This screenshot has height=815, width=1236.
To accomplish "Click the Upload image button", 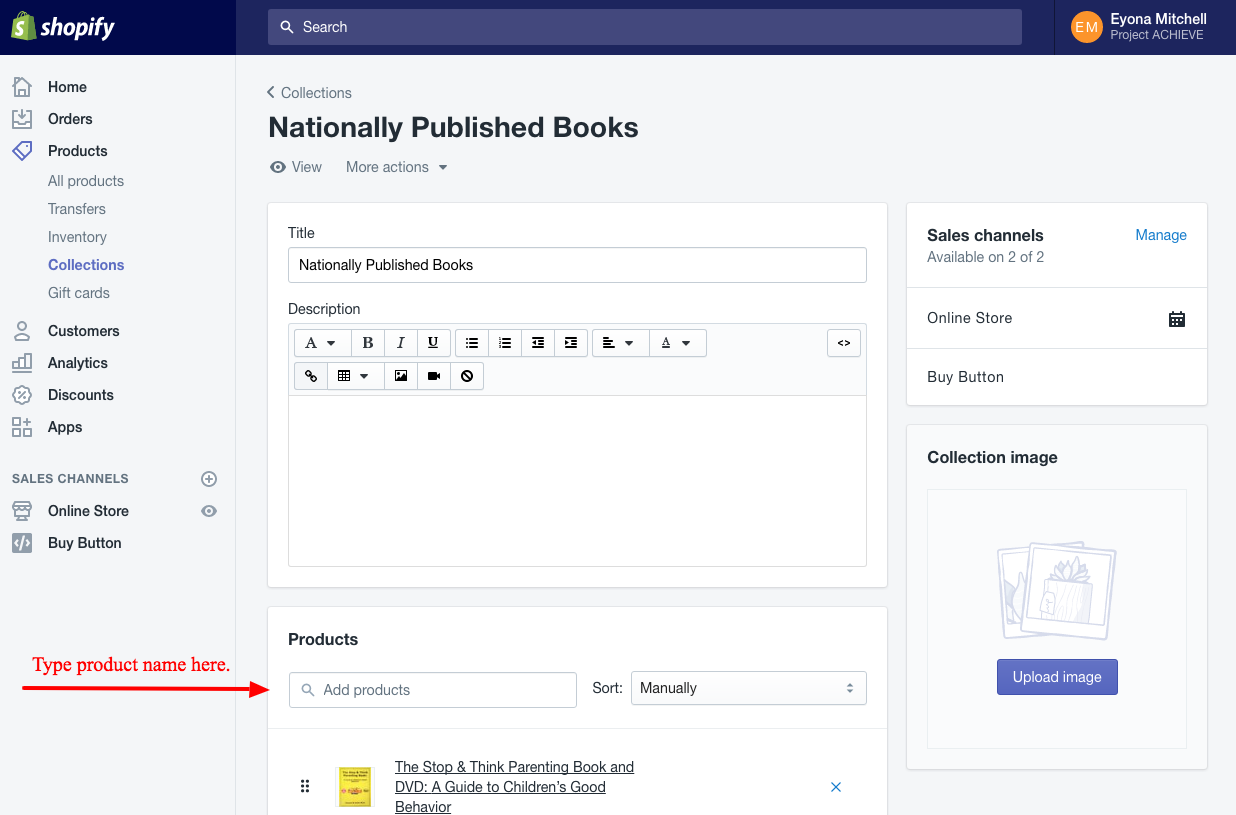I will [x=1057, y=677].
